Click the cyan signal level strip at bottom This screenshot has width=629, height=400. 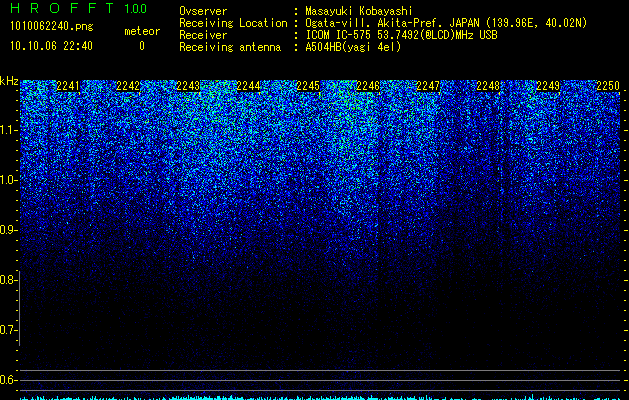pyautogui.click(x=320, y=398)
